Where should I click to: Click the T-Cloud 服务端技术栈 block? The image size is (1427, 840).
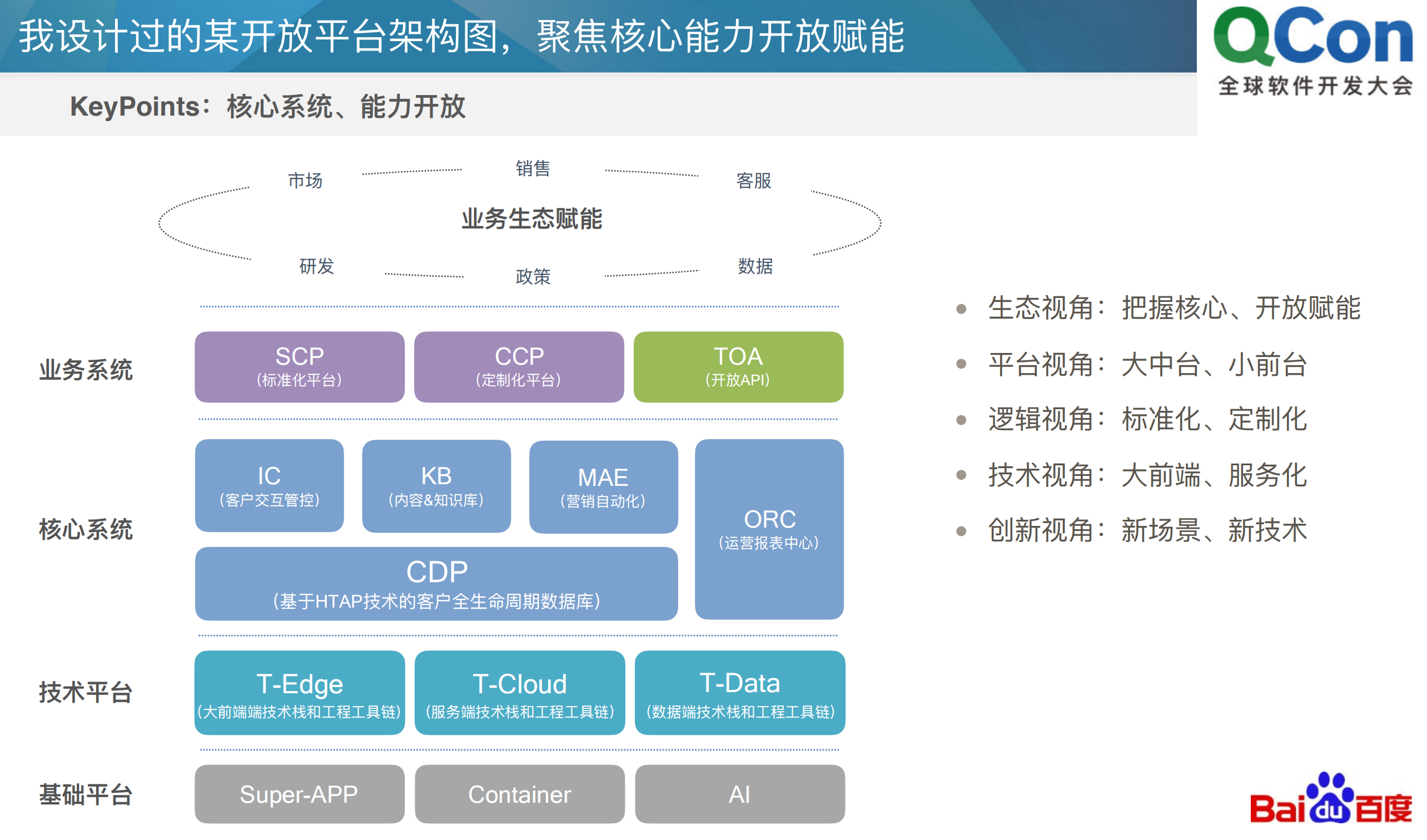point(519,692)
